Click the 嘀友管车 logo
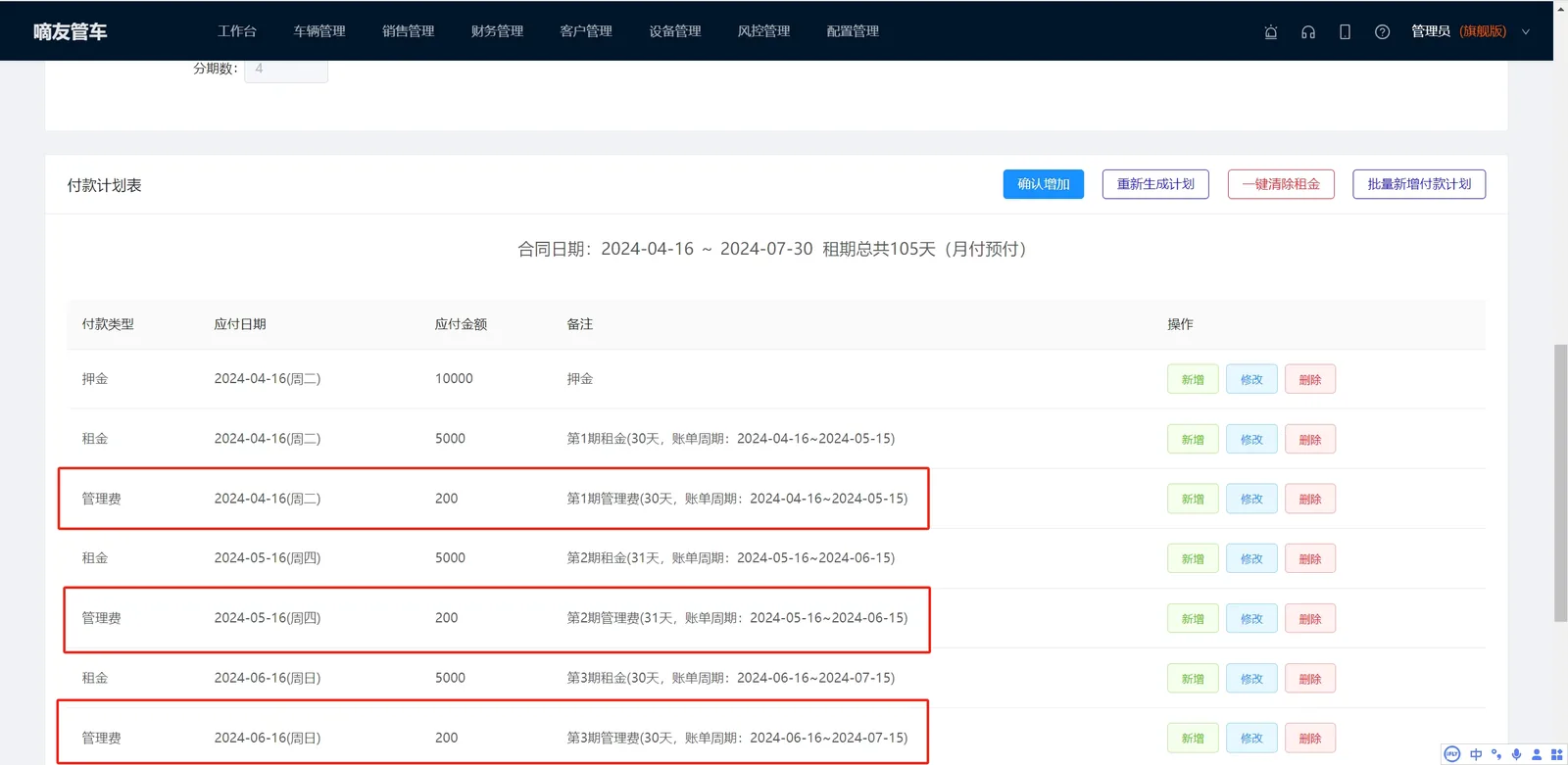 point(70,31)
